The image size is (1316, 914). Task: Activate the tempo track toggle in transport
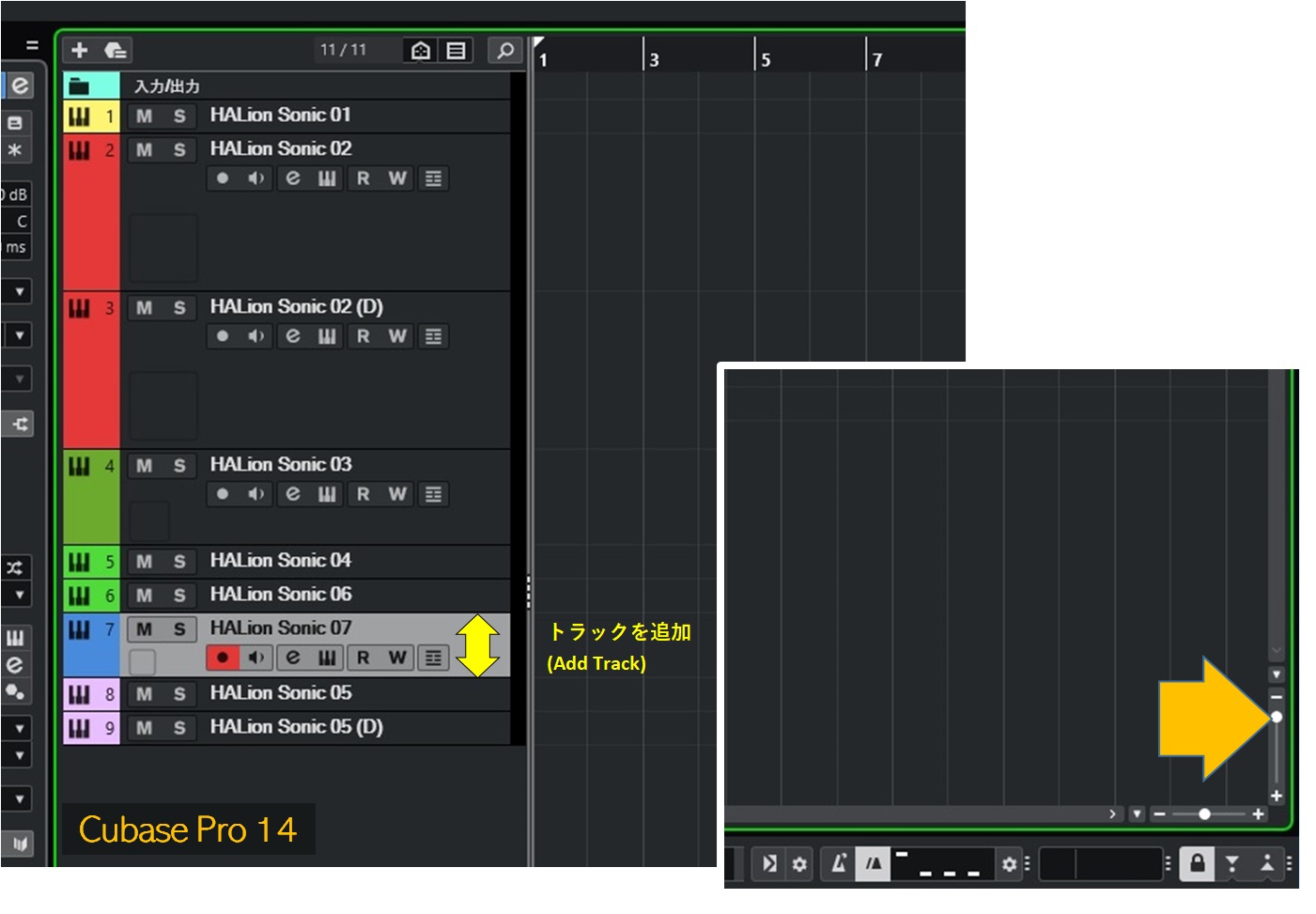point(874,863)
